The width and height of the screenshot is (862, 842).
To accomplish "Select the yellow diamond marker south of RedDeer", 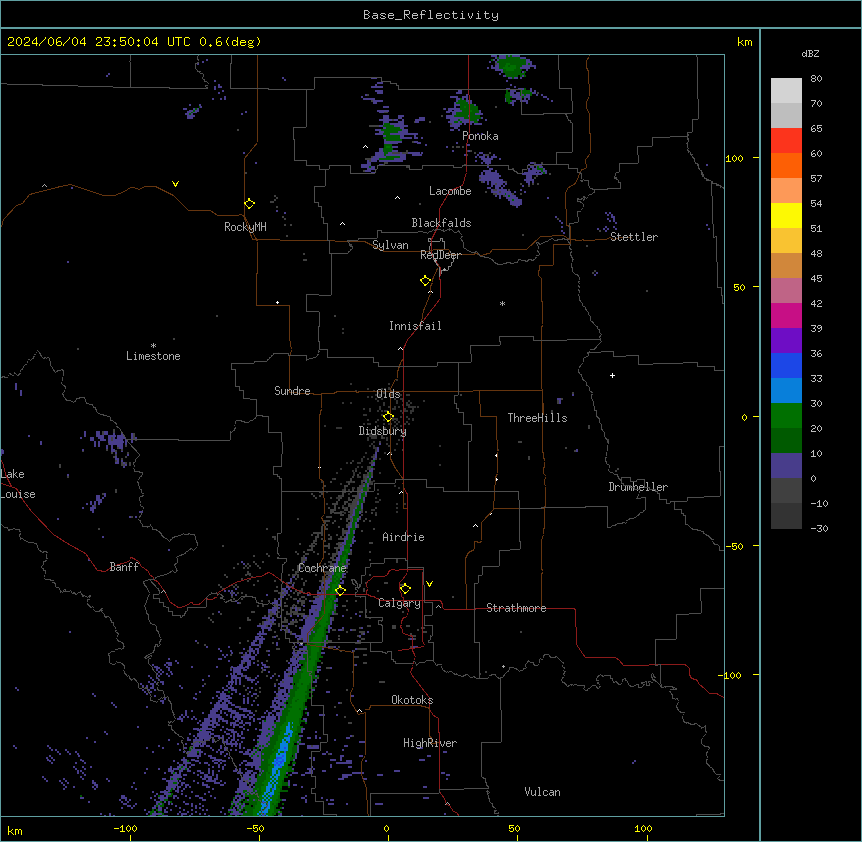I will pos(426,281).
